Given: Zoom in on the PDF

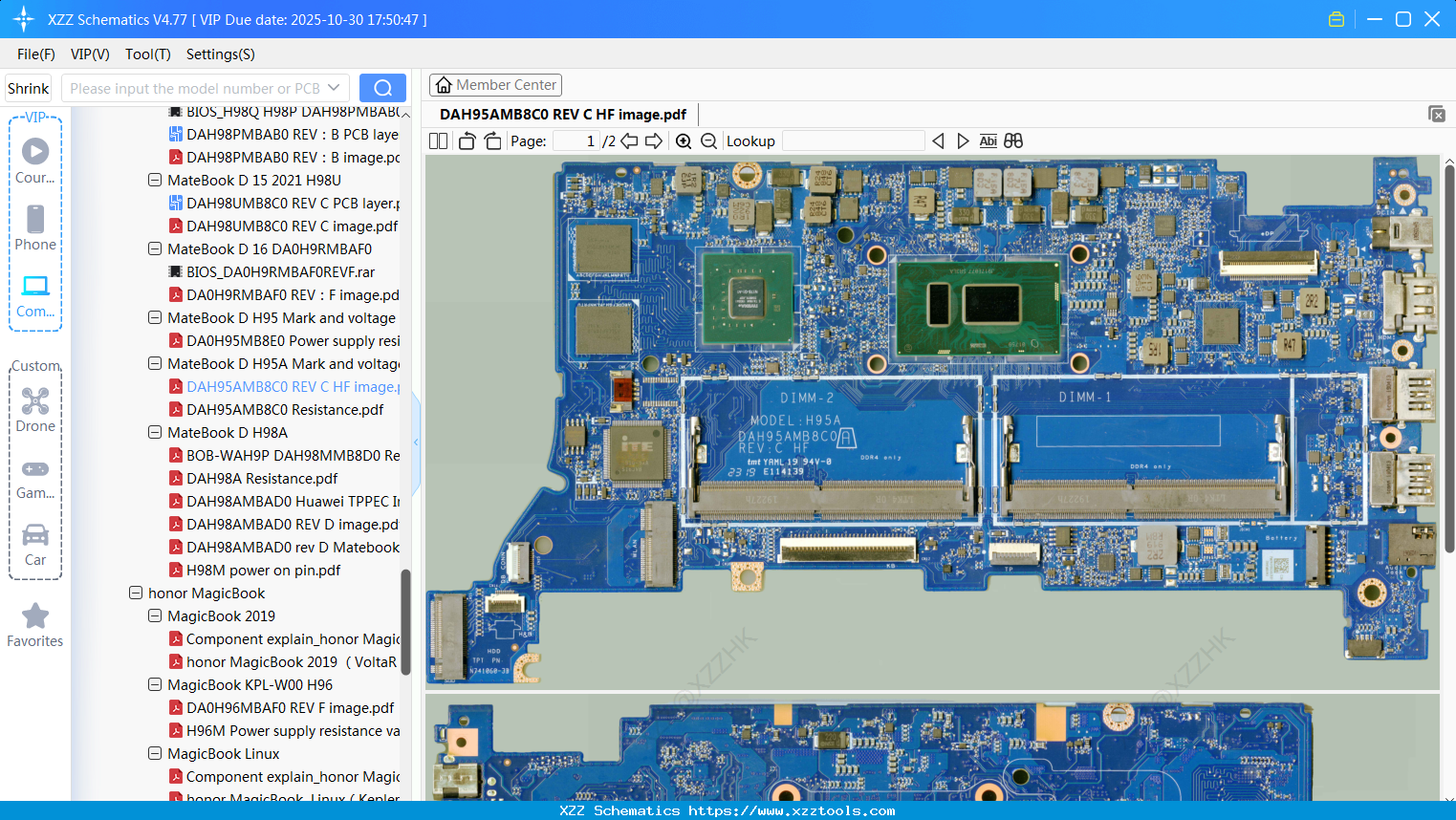Looking at the screenshot, I should point(684,140).
